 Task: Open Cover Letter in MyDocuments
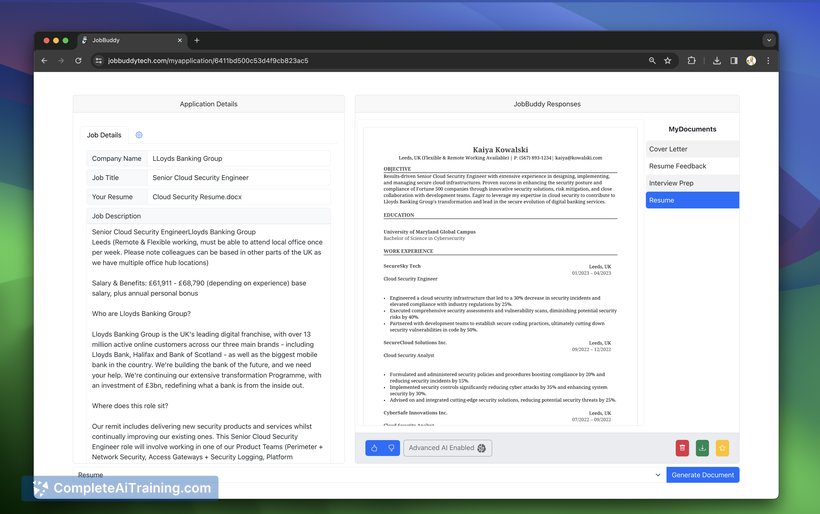[692, 149]
